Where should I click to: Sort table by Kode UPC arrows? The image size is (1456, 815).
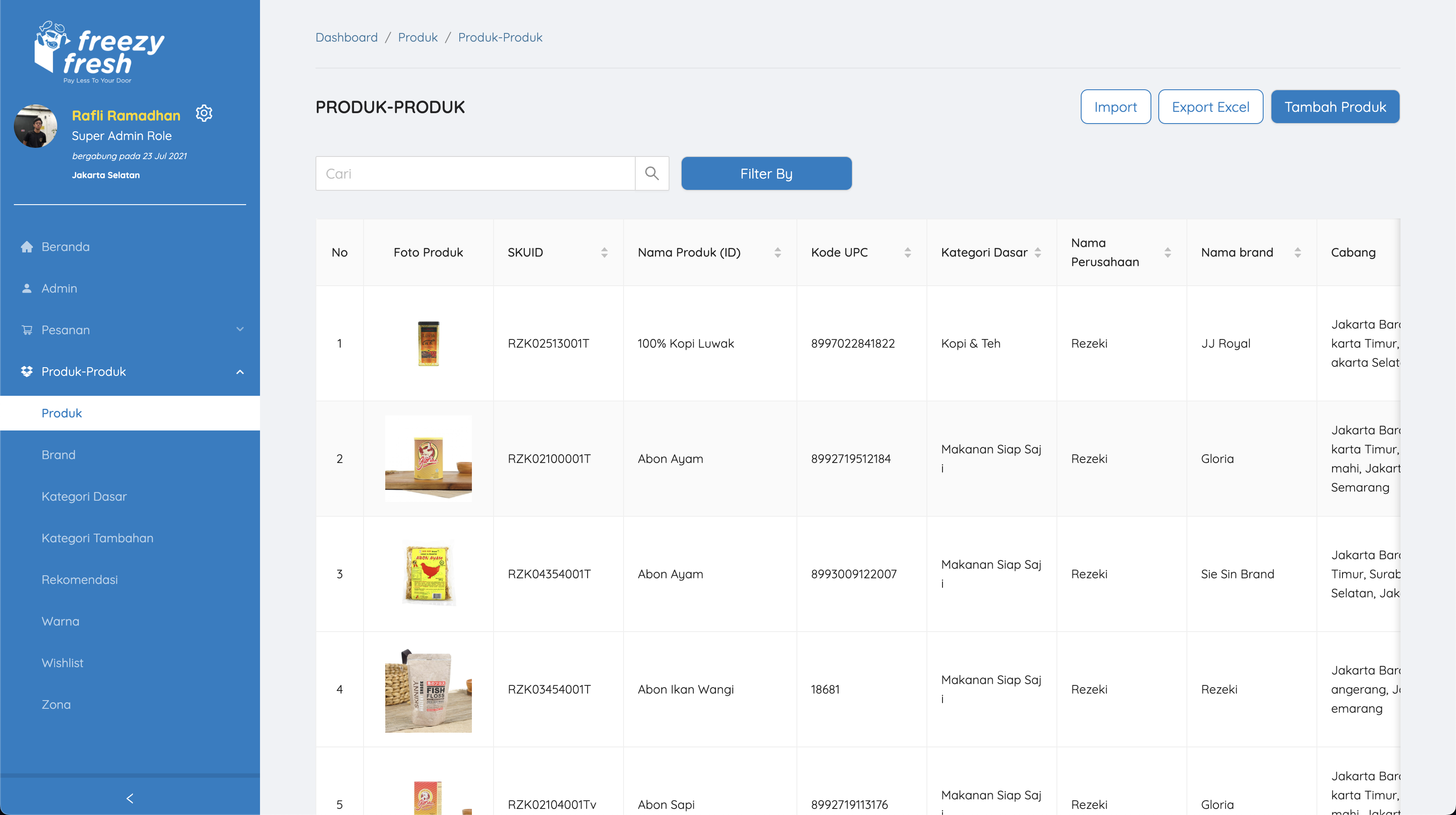908,252
